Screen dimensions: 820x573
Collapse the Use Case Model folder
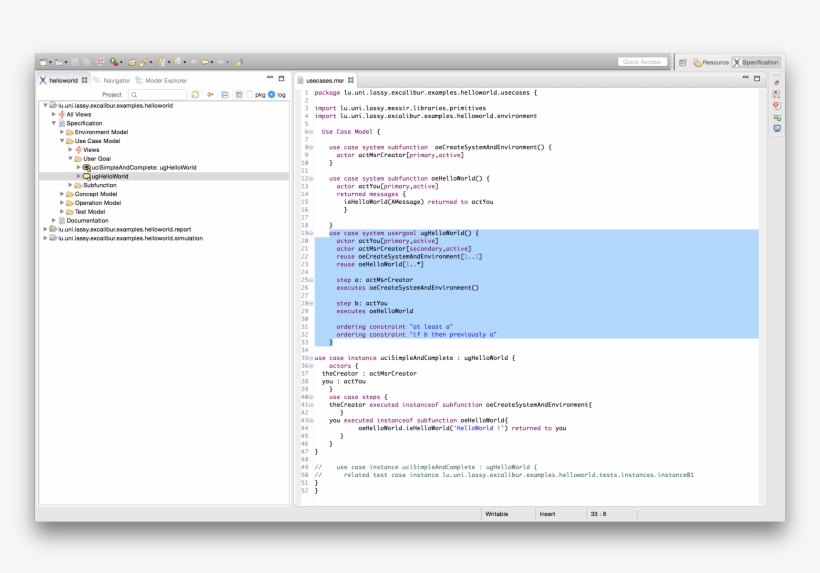pos(62,141)
